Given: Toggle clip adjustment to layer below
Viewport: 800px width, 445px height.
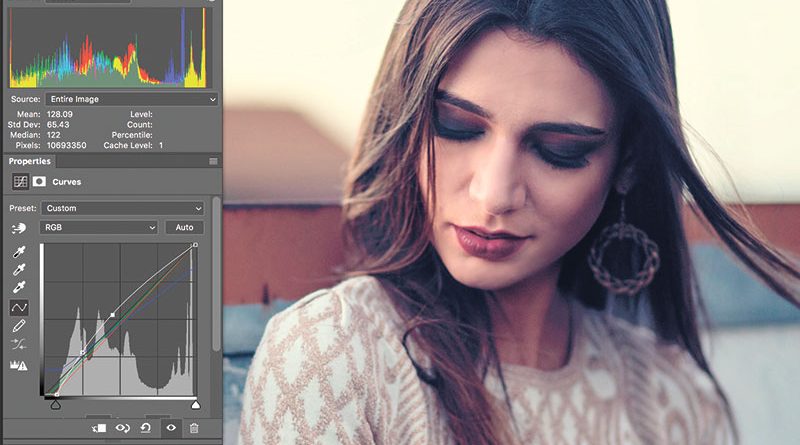Looking at the screenshot, I should [99, 428].
